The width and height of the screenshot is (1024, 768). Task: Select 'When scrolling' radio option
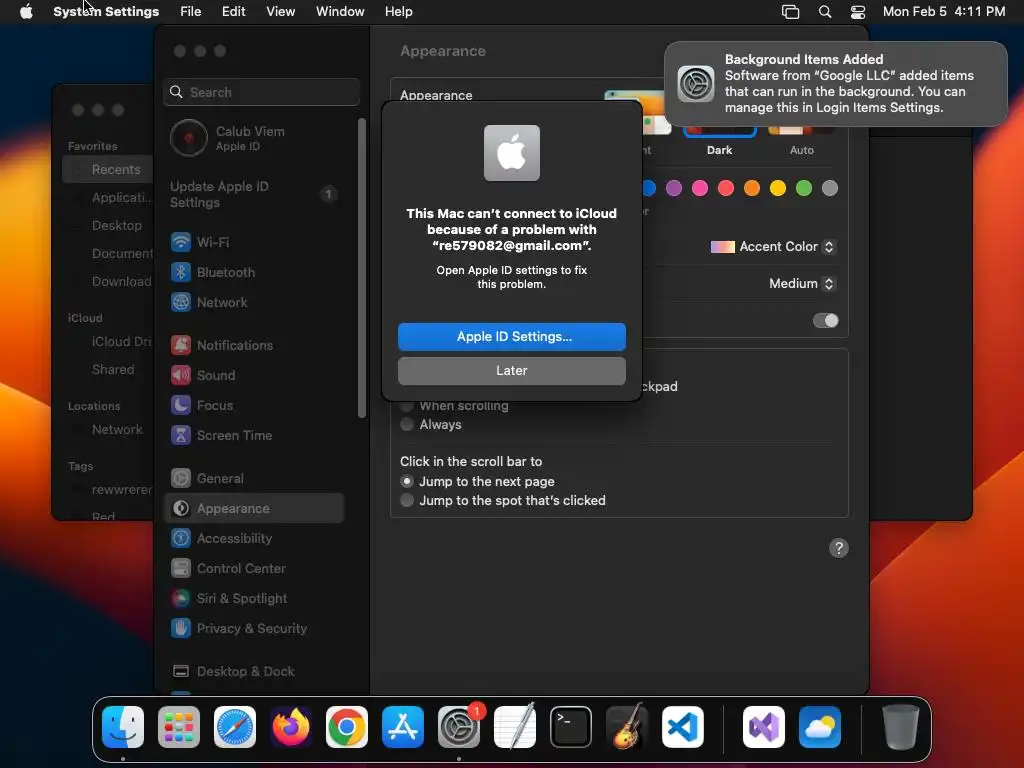click(x=407, y=406)
